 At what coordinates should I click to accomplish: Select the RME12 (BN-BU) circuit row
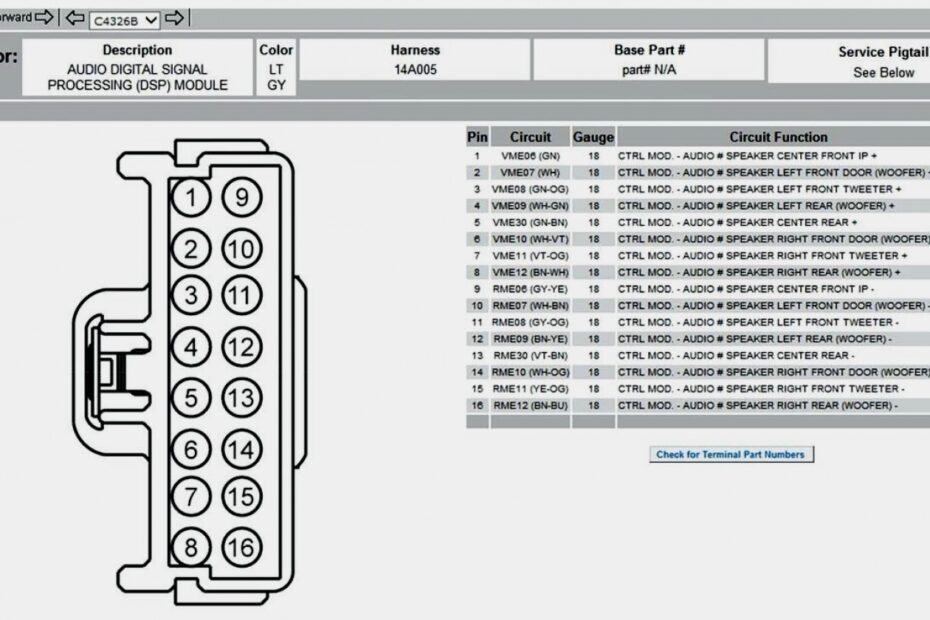[530, 405]
